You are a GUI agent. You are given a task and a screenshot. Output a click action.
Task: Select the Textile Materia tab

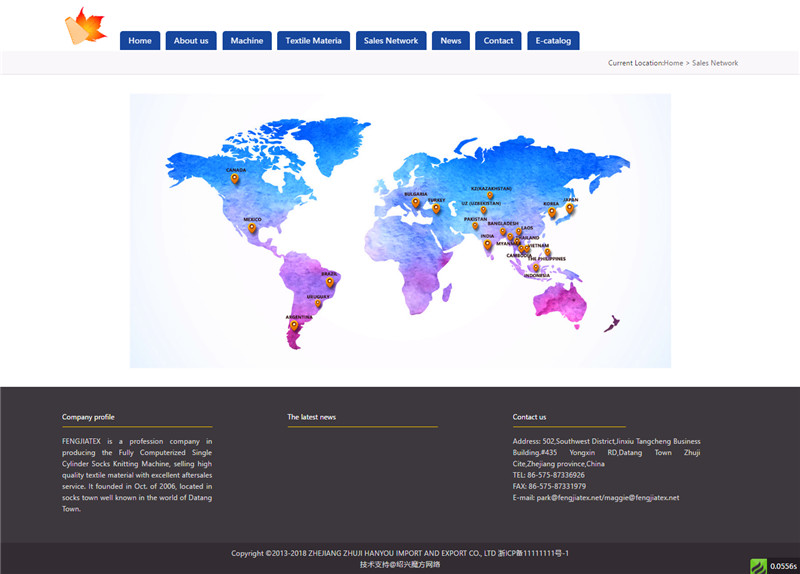[313, 41]
